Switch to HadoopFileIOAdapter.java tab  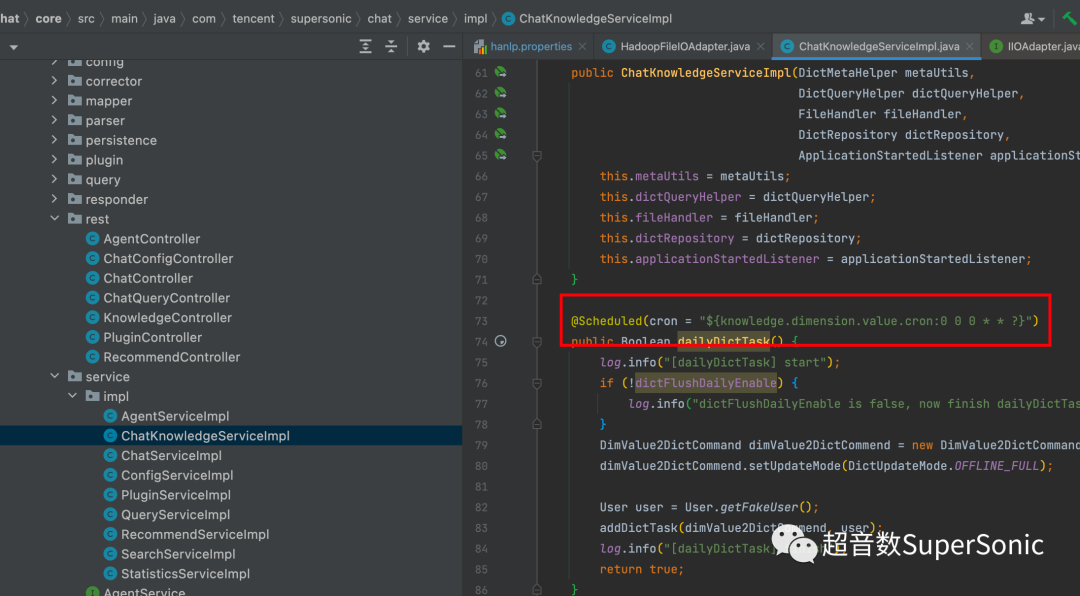tap(684, 47)
